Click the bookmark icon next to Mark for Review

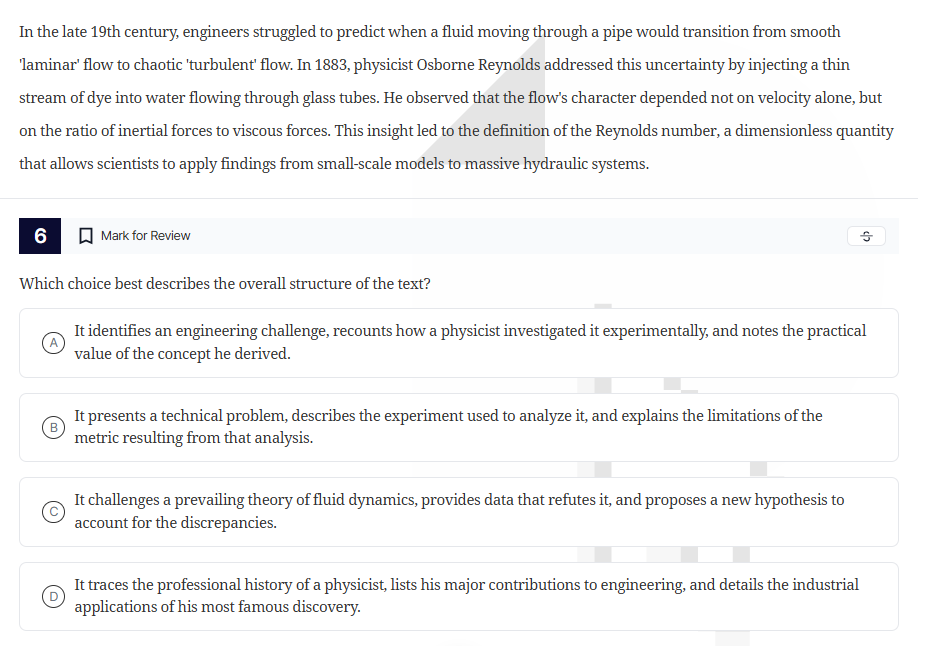pyautogui.click(x=85, y=235)
